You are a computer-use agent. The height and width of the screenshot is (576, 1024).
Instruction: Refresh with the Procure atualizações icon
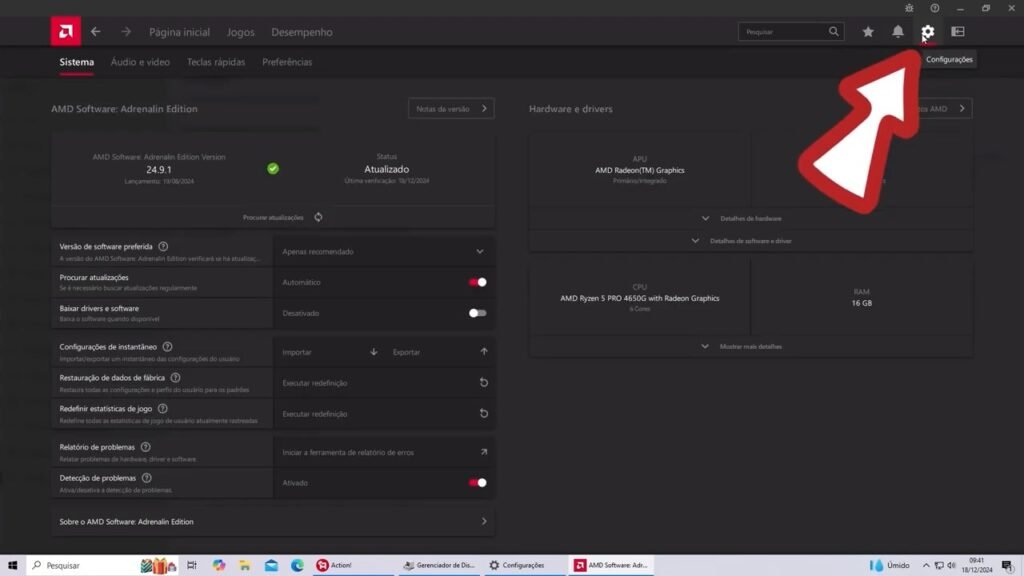[318, 217]
